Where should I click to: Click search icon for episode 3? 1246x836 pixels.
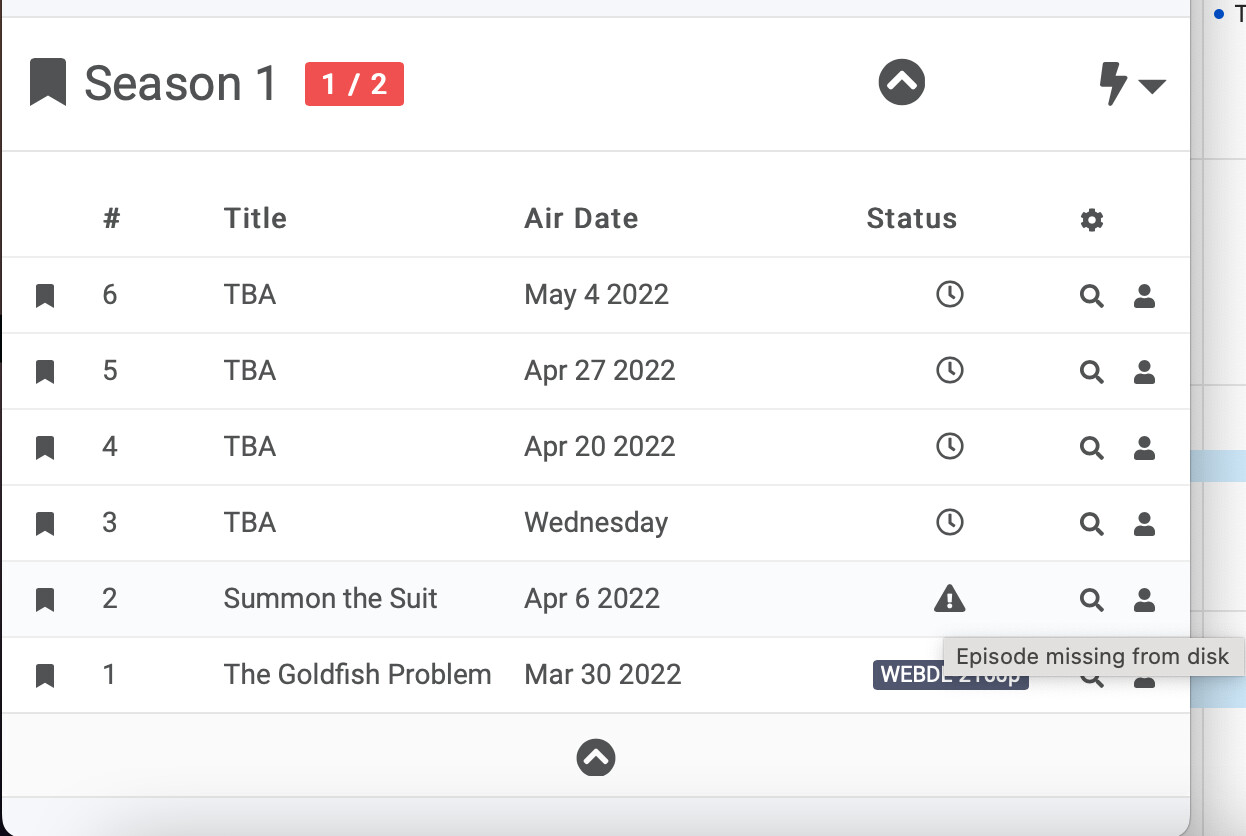click(x=1092, y=524)
